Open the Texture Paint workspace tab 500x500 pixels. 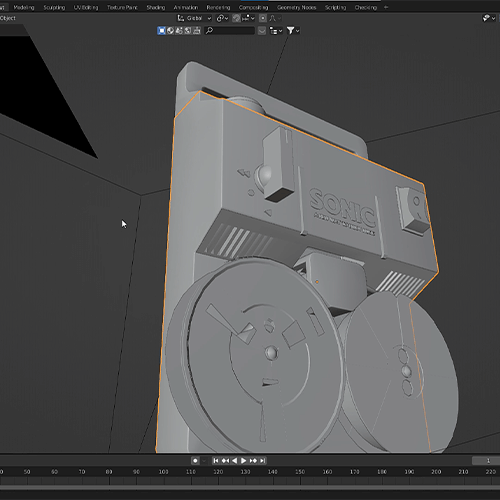[x=122, y=7]
